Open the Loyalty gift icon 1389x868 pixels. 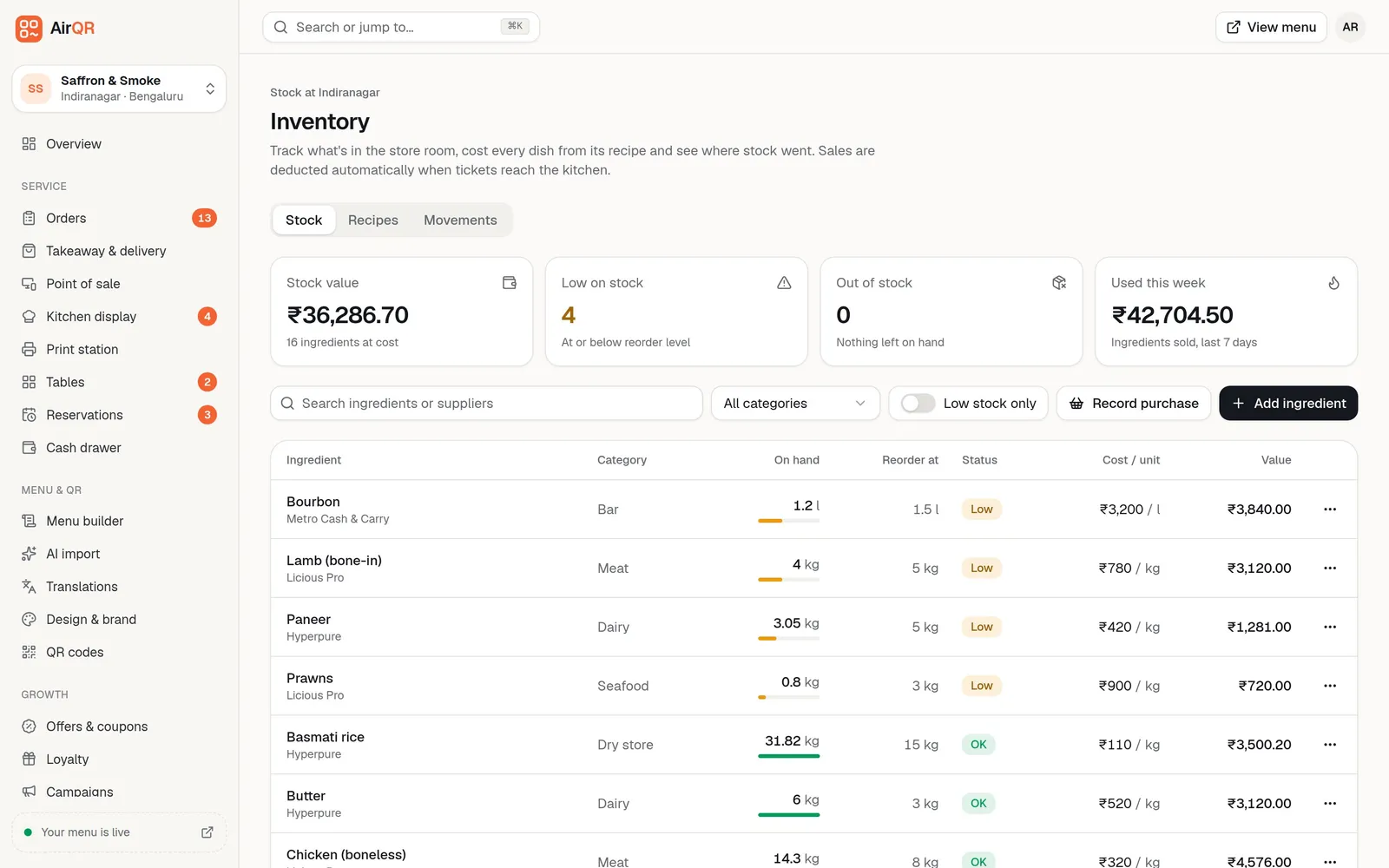point(29,759)
